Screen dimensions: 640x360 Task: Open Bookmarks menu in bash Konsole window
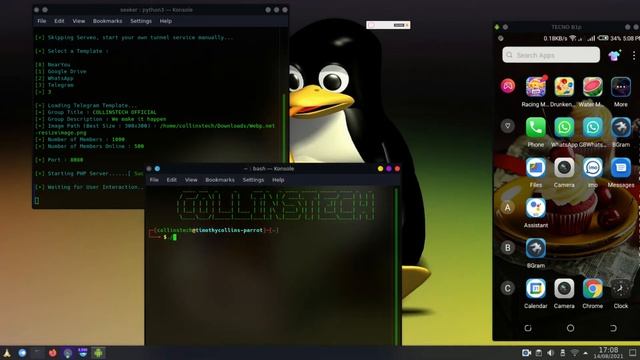coord(220,180)
